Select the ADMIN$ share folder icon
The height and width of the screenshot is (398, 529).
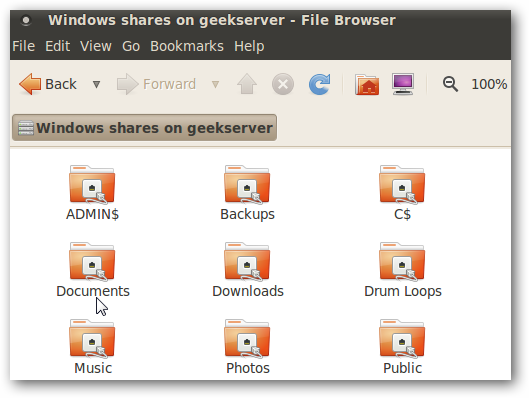[x=92, y=185]
